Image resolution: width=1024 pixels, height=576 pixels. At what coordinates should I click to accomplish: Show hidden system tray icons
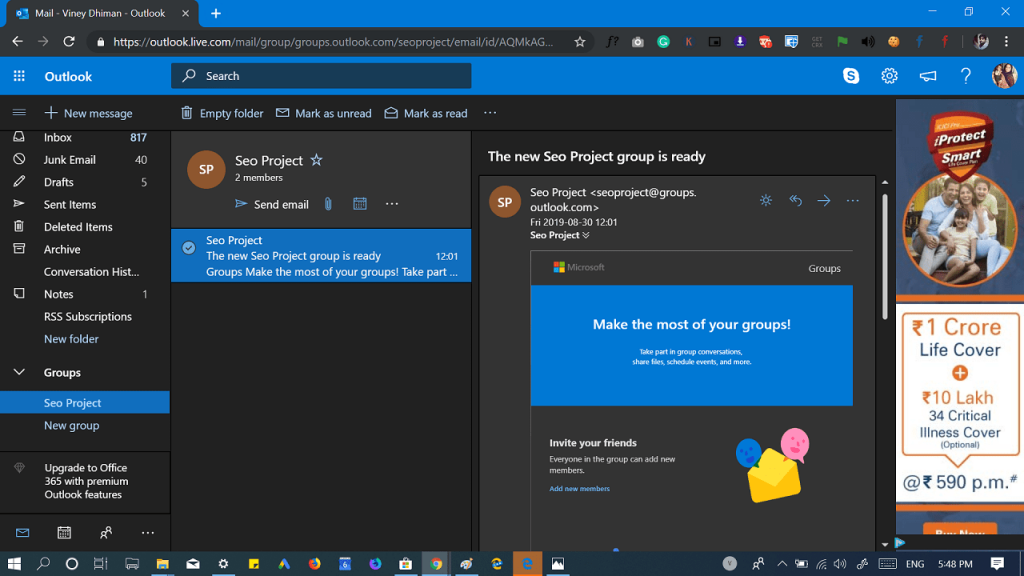pyautogui.click(x=781, y=564)
